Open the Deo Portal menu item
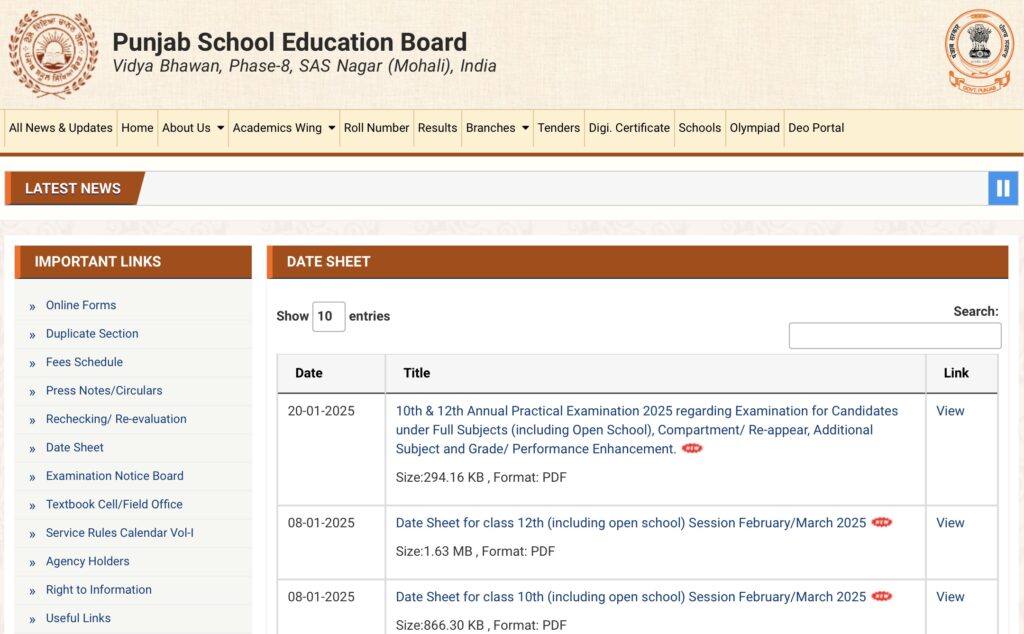The width and height of the screenshot is (1024, 634). point(816,128)
